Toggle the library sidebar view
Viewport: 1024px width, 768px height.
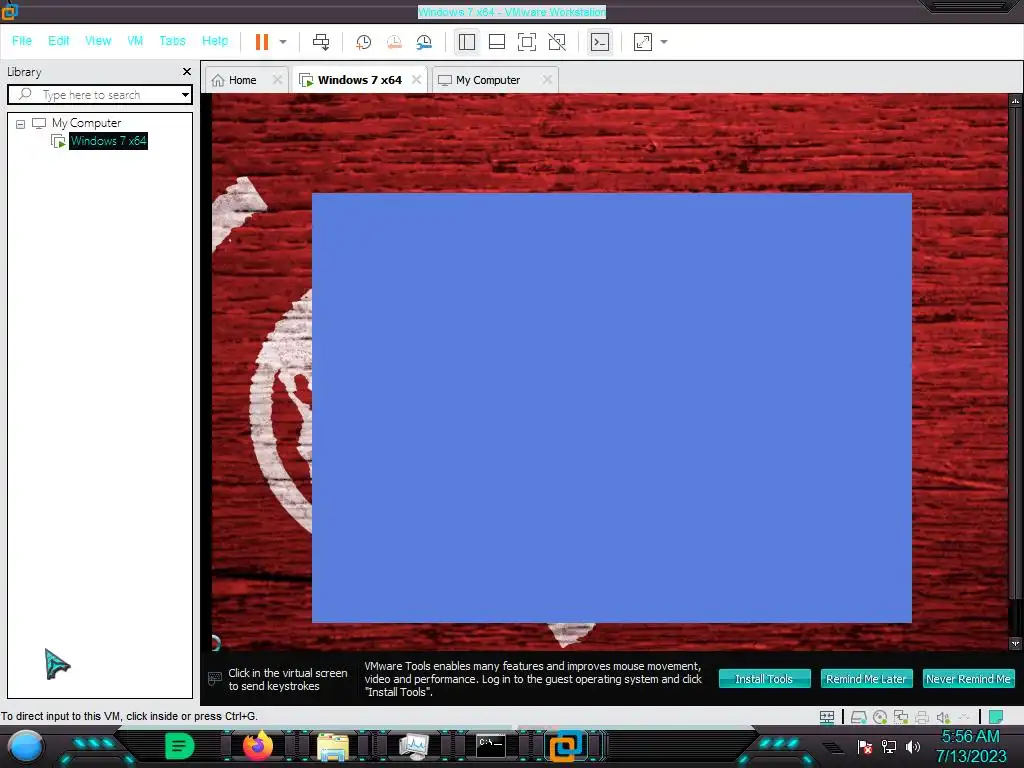(467, 42)
